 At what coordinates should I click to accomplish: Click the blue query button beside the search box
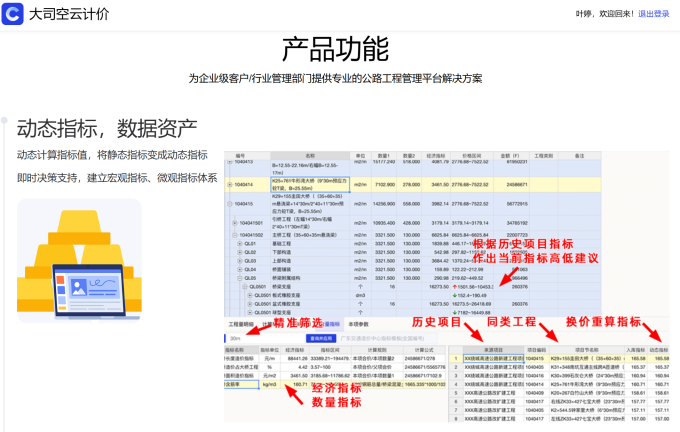point(323,338)
